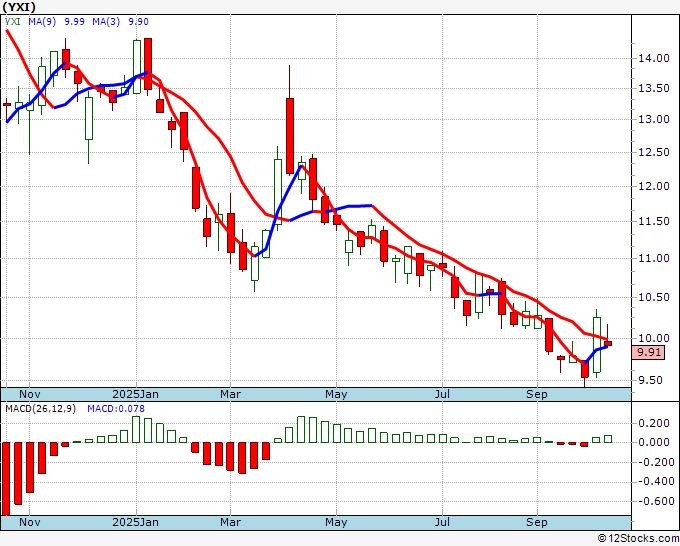
Task: Click the 13.00 price axis label
Action: (x=654, y=119)
